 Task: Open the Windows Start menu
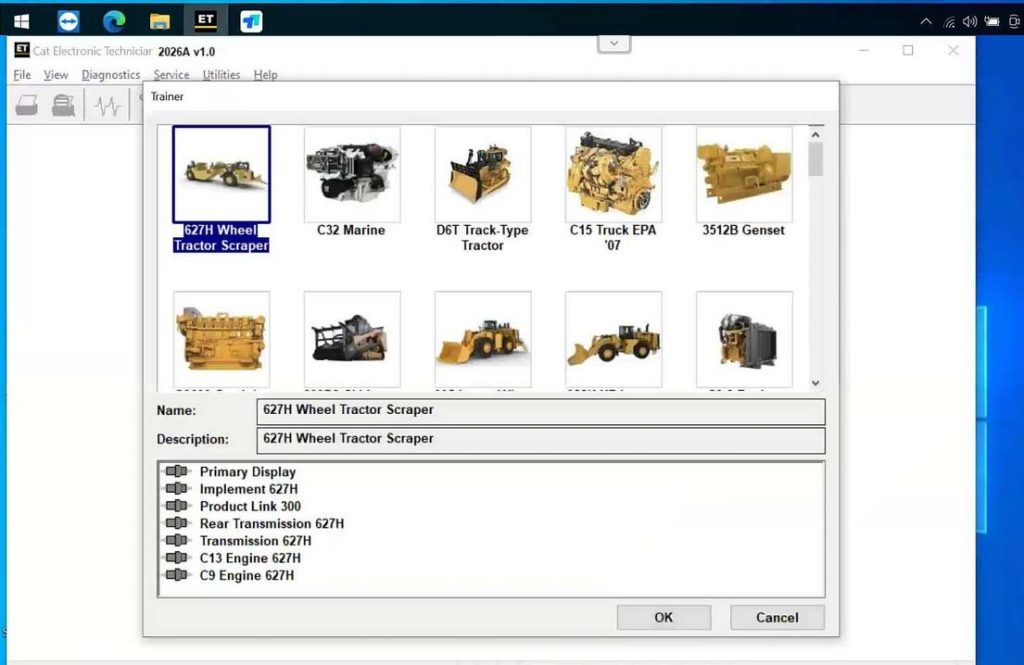[22, 22]
